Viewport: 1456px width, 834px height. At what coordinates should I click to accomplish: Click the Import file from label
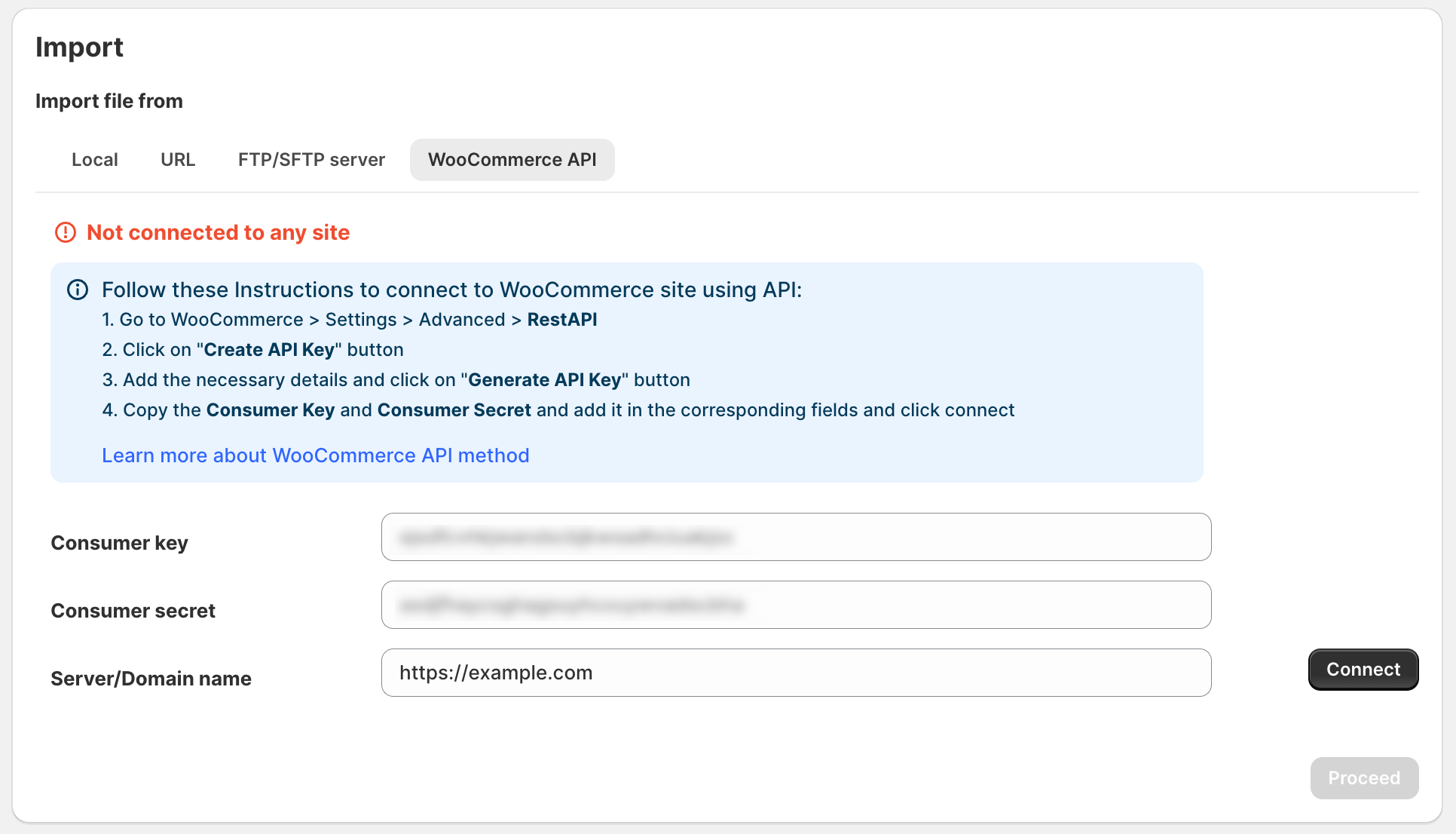click(109, 101)
